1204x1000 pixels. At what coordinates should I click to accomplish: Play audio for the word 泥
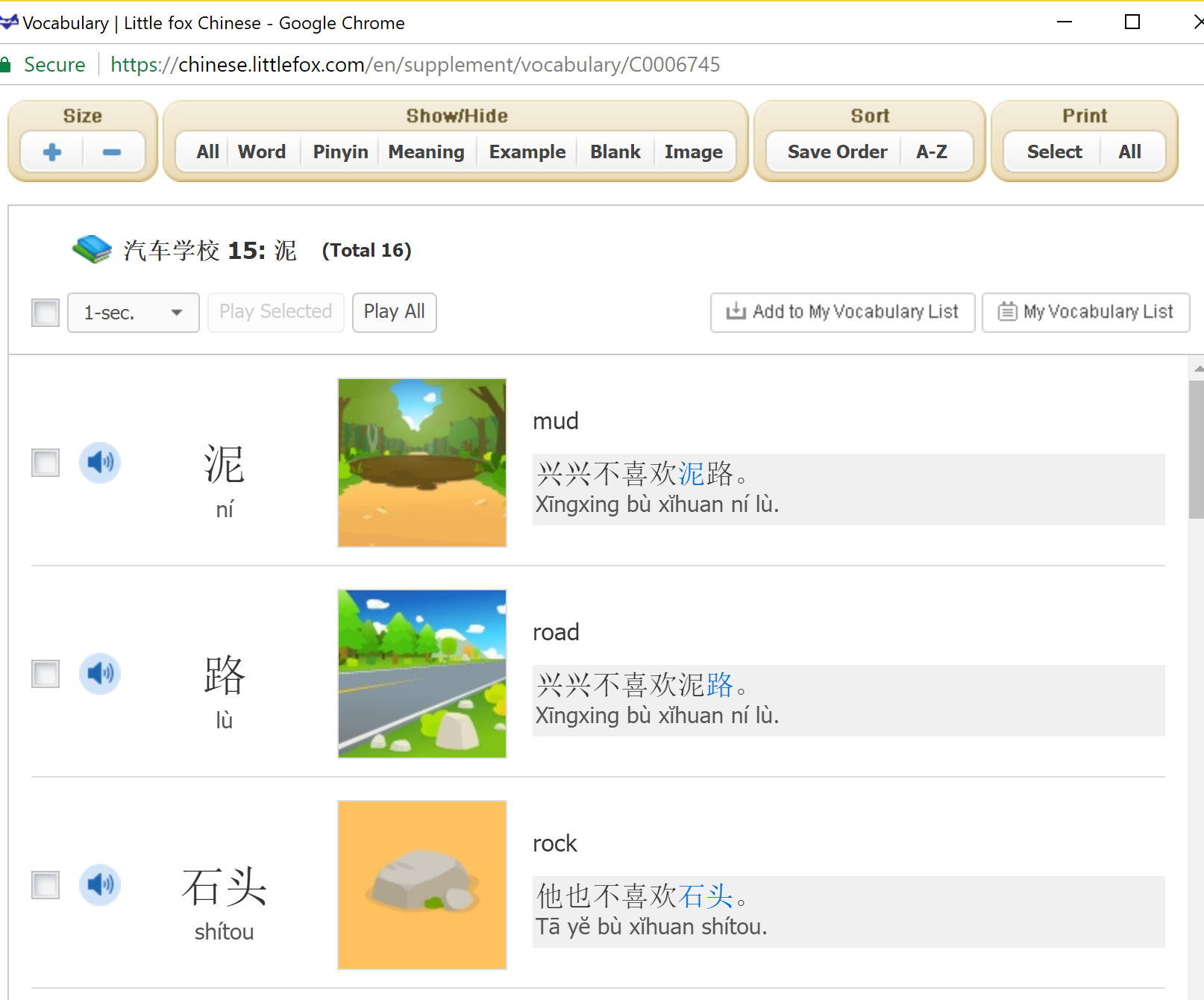(100, 463)
